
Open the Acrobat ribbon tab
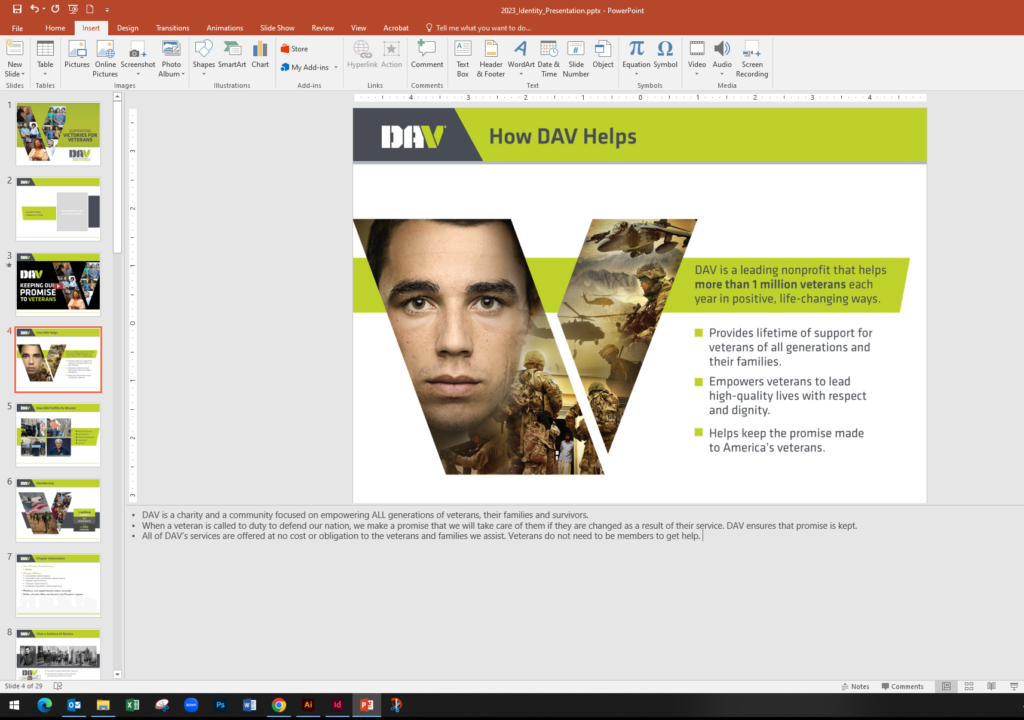[x=396, y=28]
